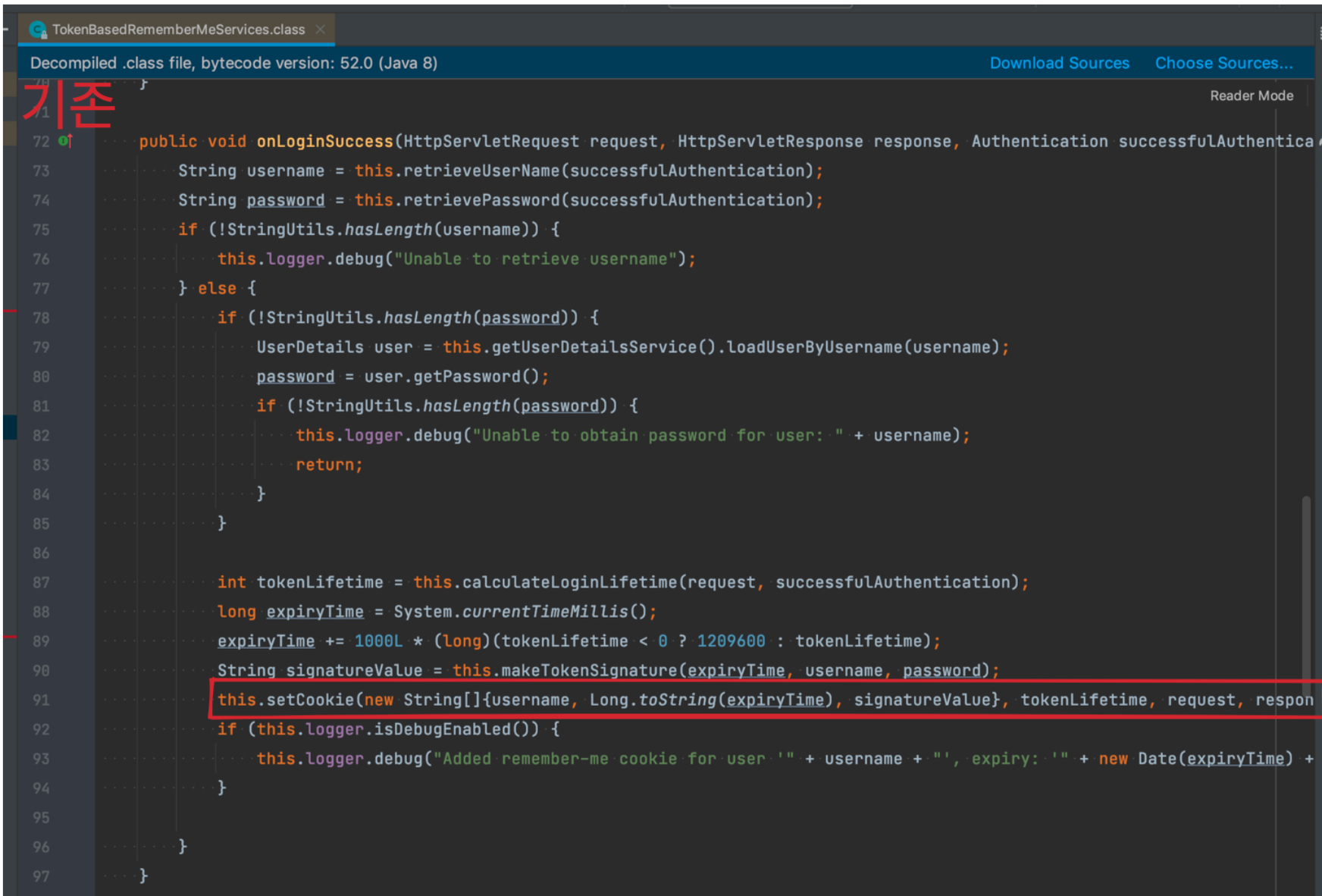Click retrievePassword method call on line 74
The height and width of the screenshot is (896, 1322).
click(x=481, y=200)
